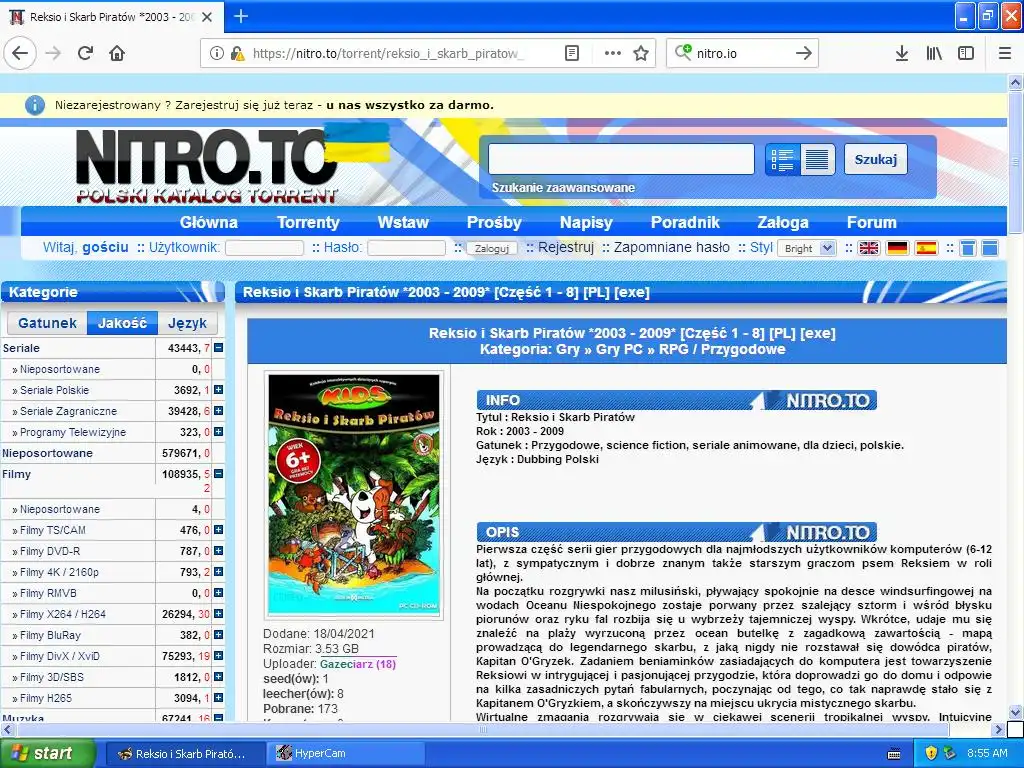
Task: Click the browser address bar URL
Action: point(388,54)
